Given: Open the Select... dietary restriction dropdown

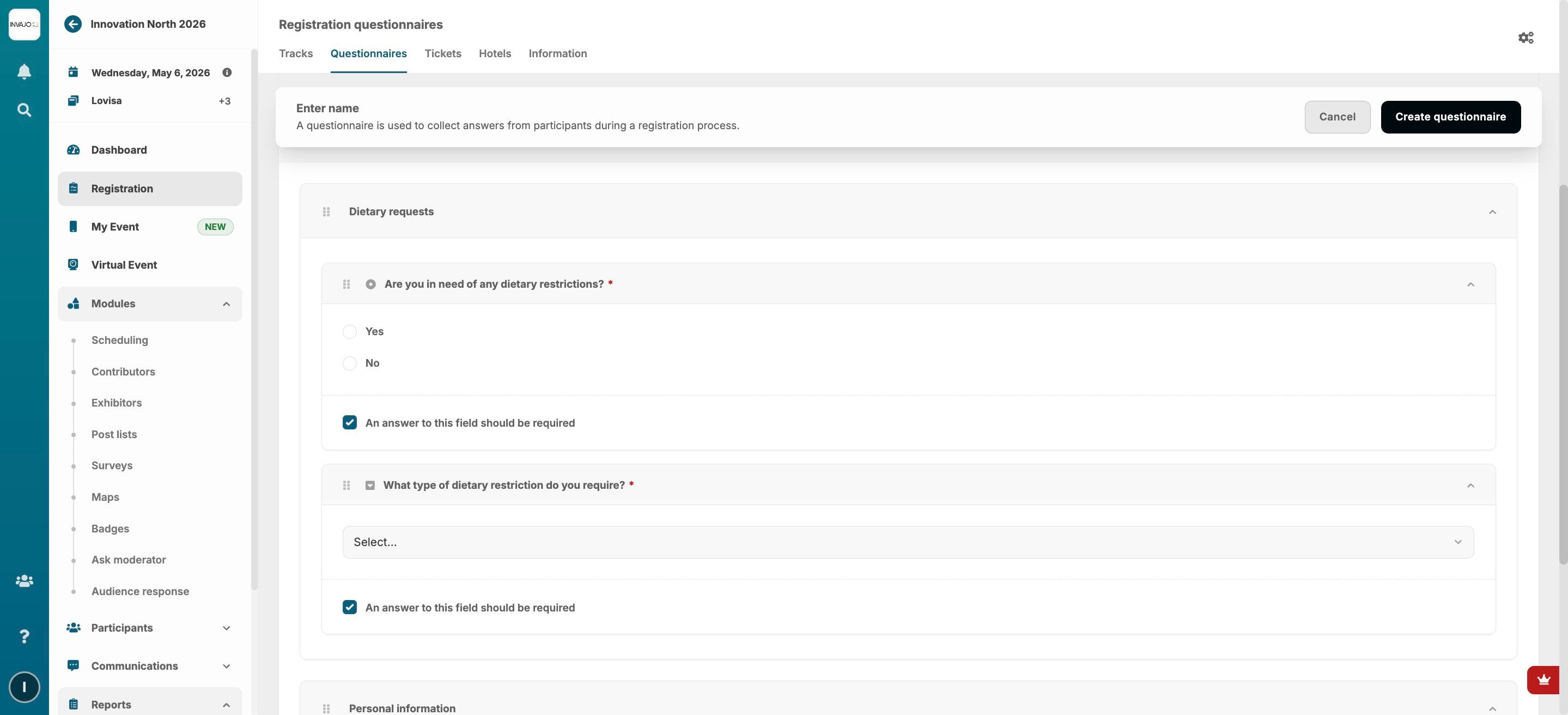Looking at the screenshot, I should [x=908, y=542].
